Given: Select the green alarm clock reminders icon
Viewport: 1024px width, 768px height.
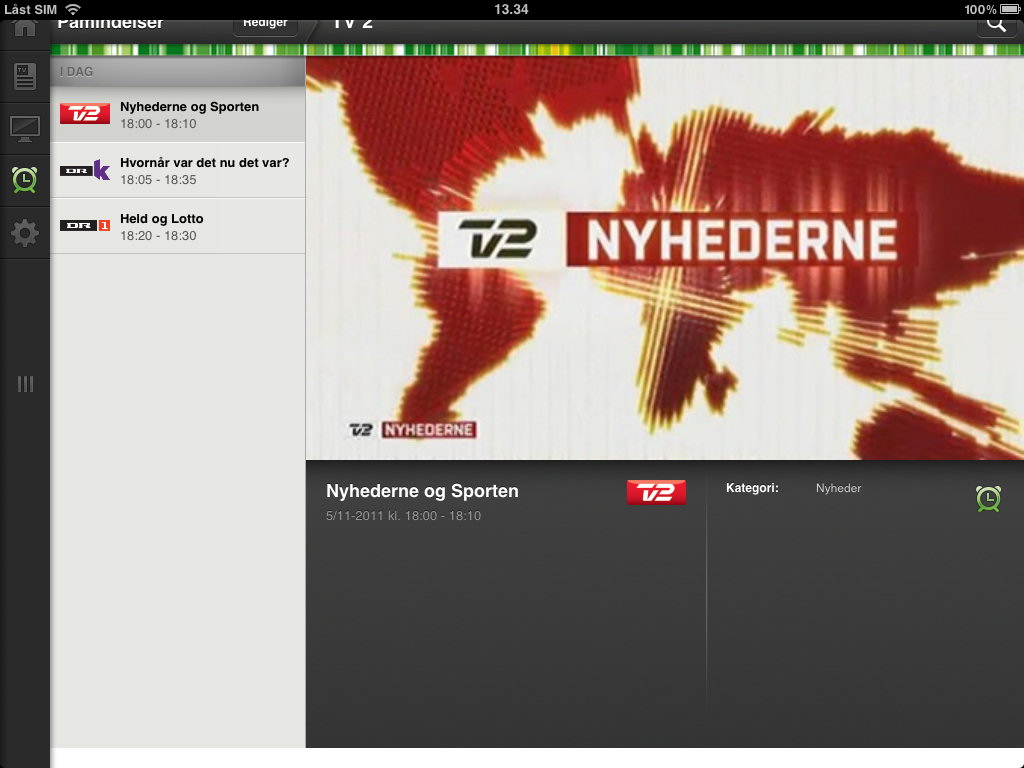Looking at the screenshot, I should point(25,180).
